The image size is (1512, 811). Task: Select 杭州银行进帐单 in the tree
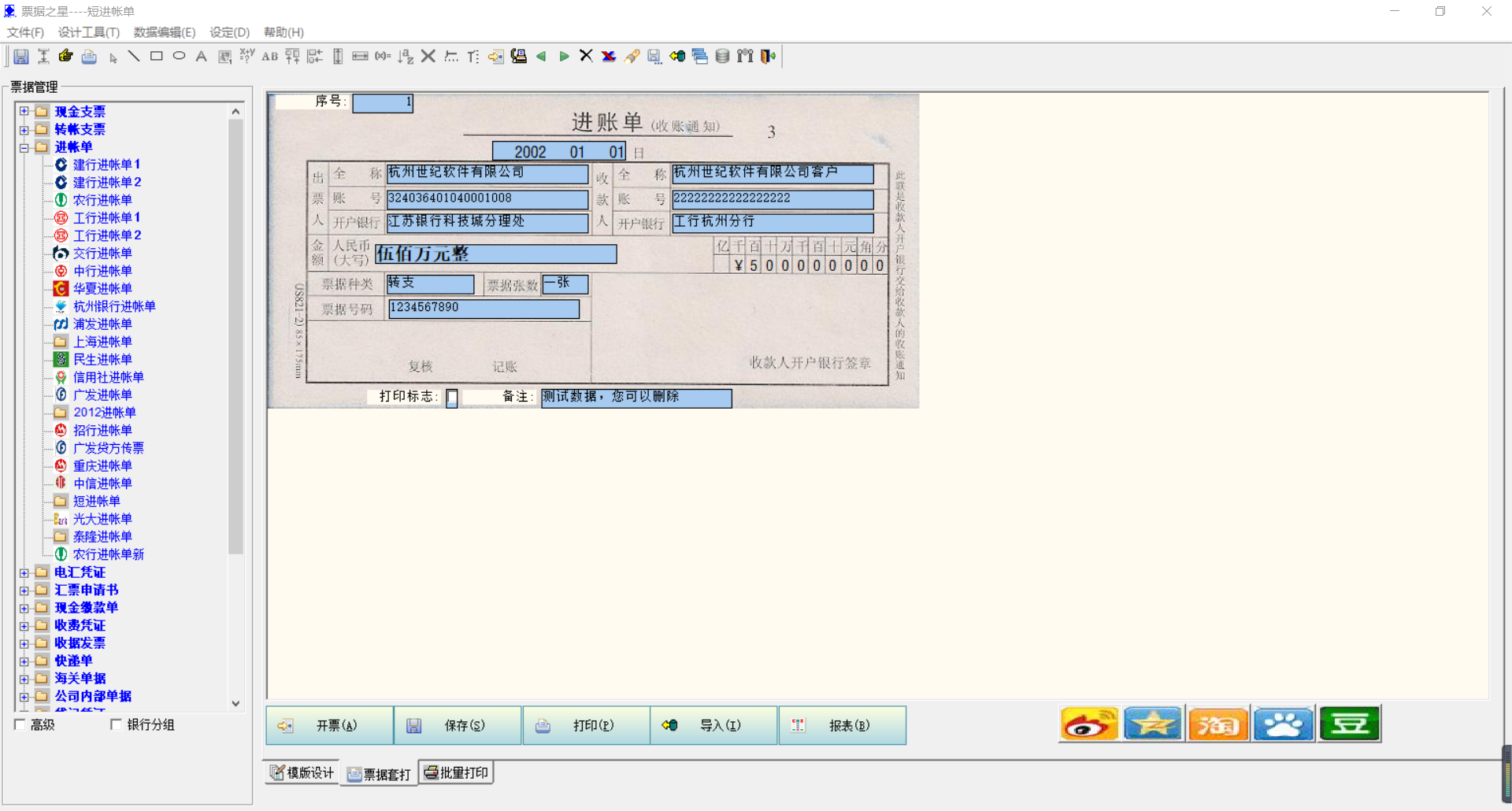[x=114, y=306]
